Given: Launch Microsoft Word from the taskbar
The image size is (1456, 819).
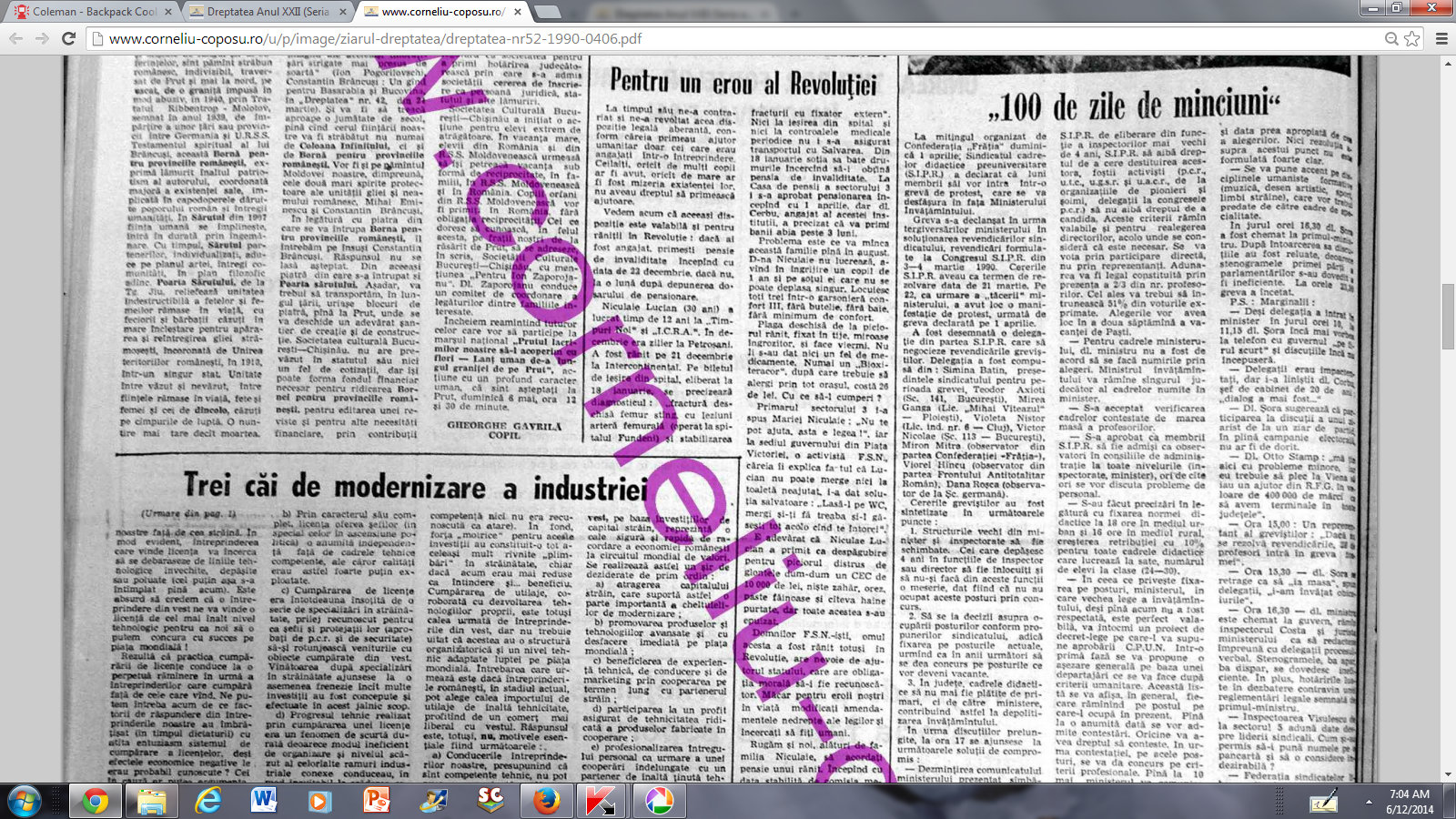Looking at the screenshot, I should [264, 801].
